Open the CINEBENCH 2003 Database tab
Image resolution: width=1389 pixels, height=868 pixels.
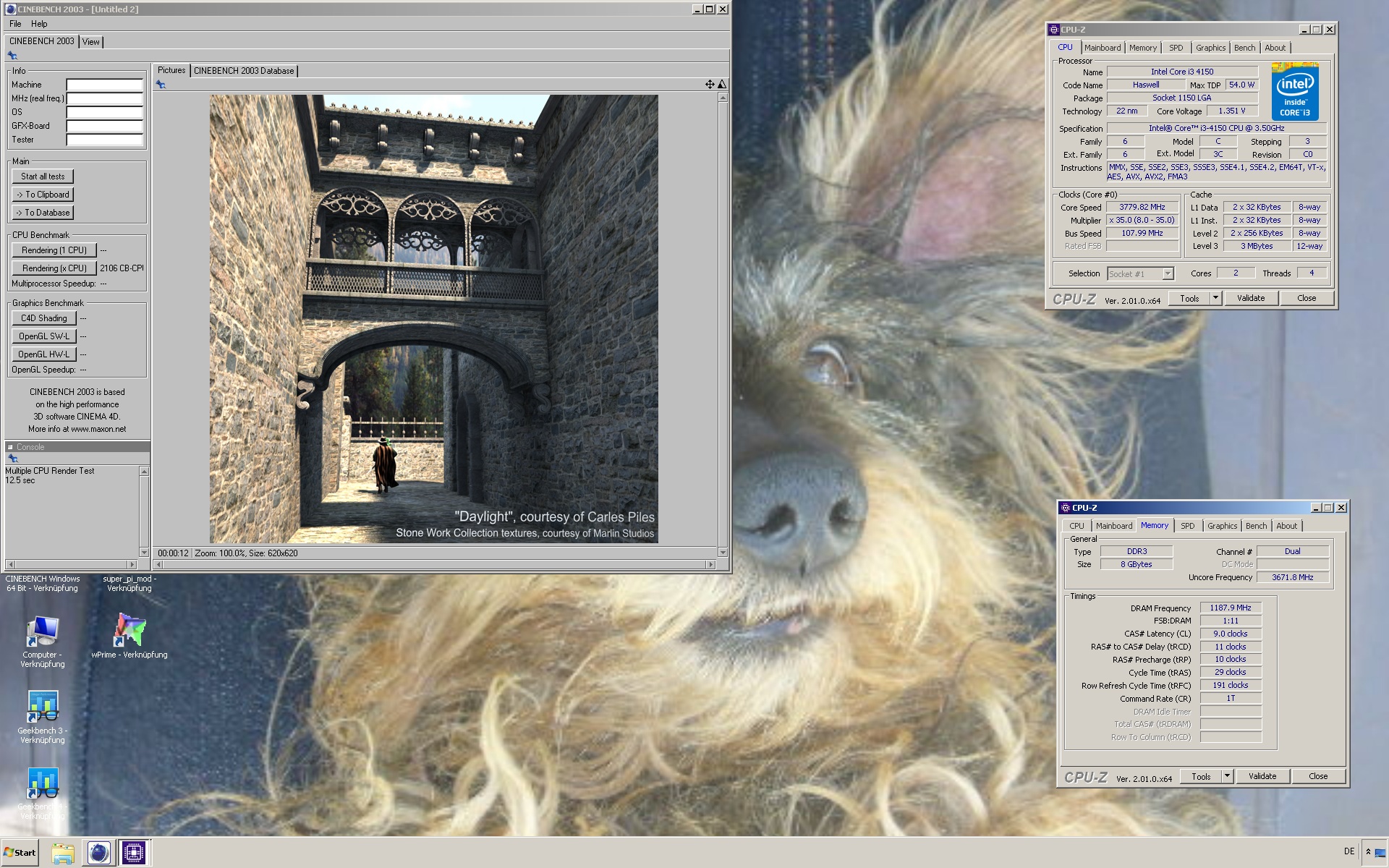pos(244,71)
